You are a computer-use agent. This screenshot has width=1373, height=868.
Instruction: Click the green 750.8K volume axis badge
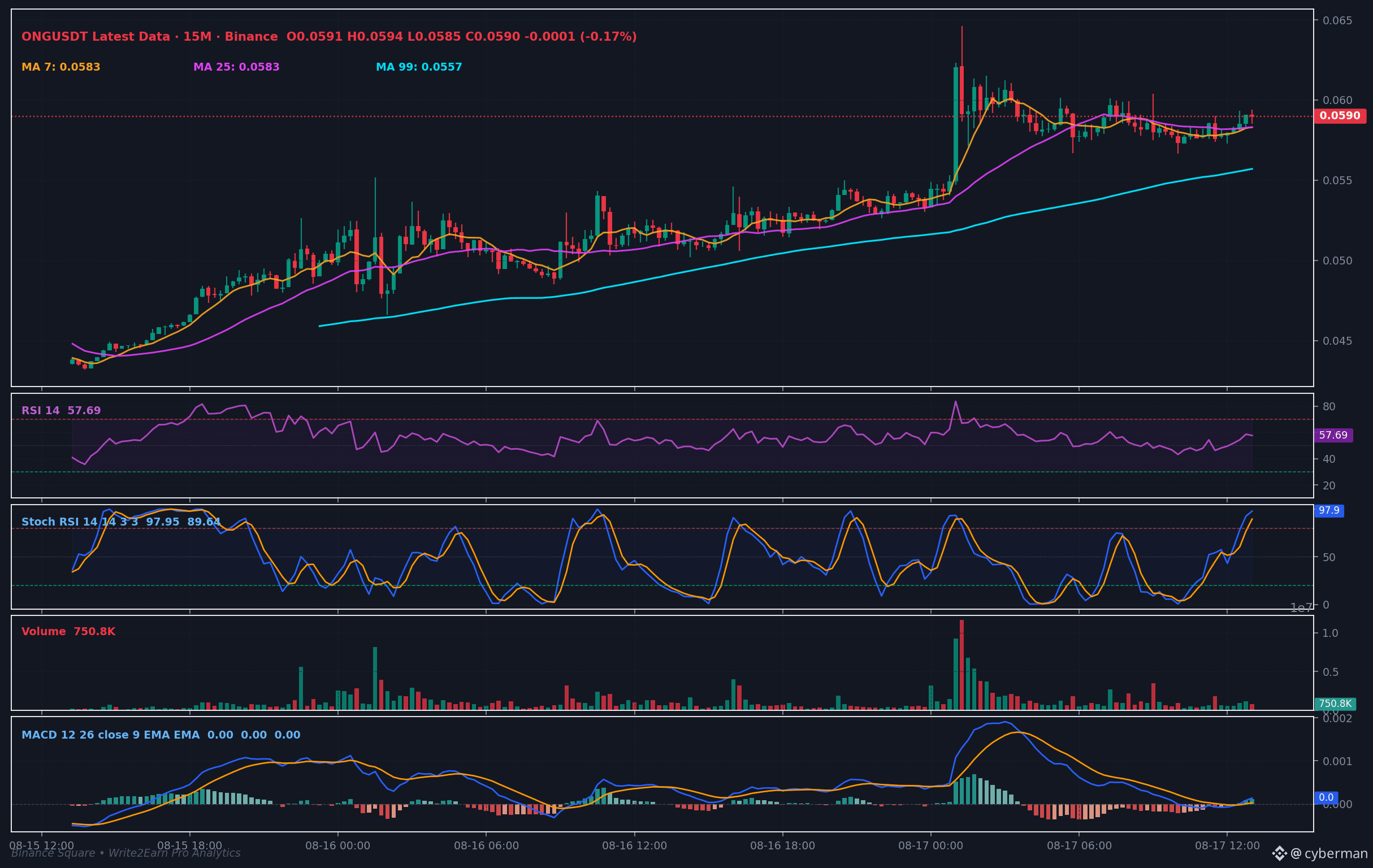tap(1335, 704)
